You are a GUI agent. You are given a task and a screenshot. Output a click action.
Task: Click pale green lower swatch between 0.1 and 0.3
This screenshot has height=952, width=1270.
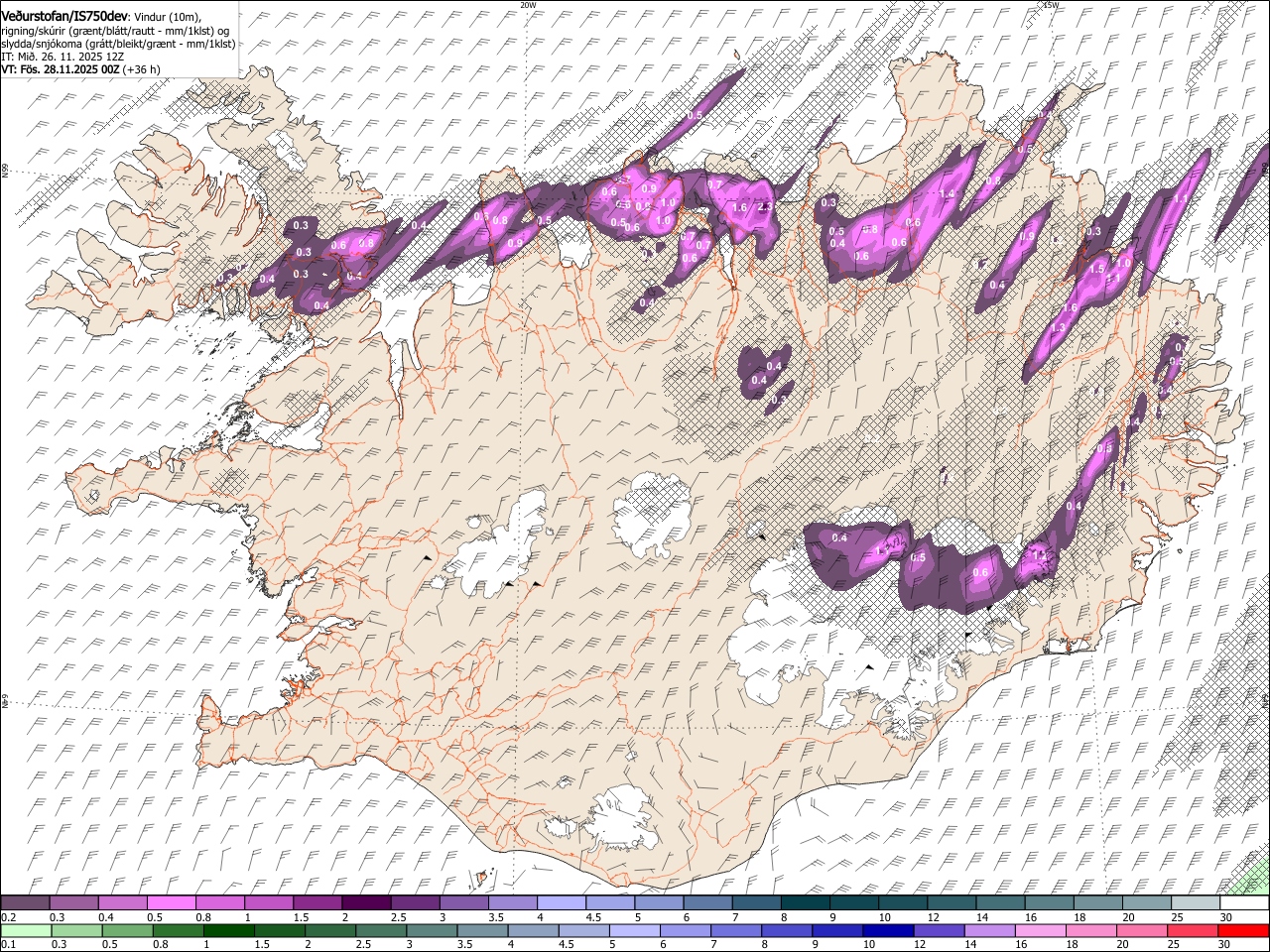(x=25, y=931)
